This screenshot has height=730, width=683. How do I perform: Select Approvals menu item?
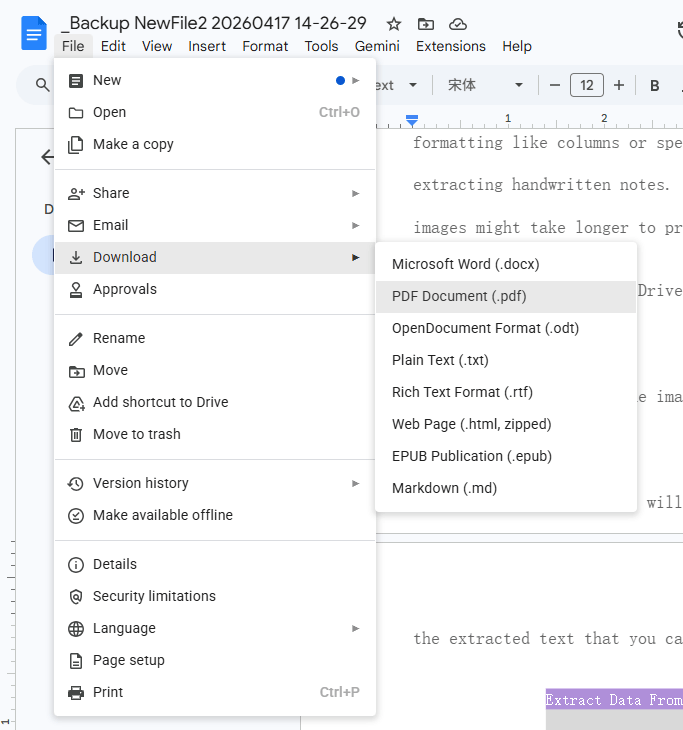pyautogui.click(x=215, y=290)
